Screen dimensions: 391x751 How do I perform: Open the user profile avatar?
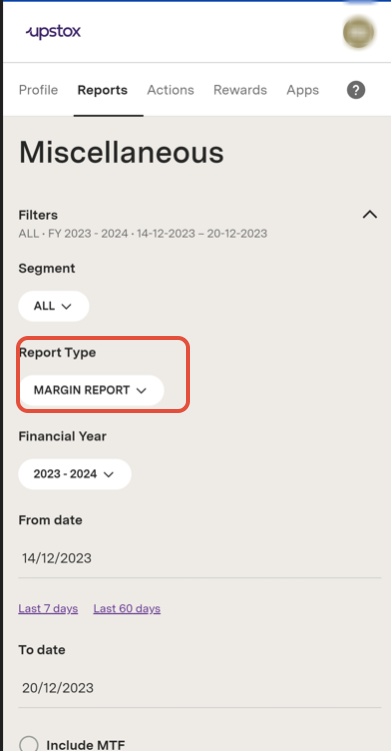click(358, 32)
